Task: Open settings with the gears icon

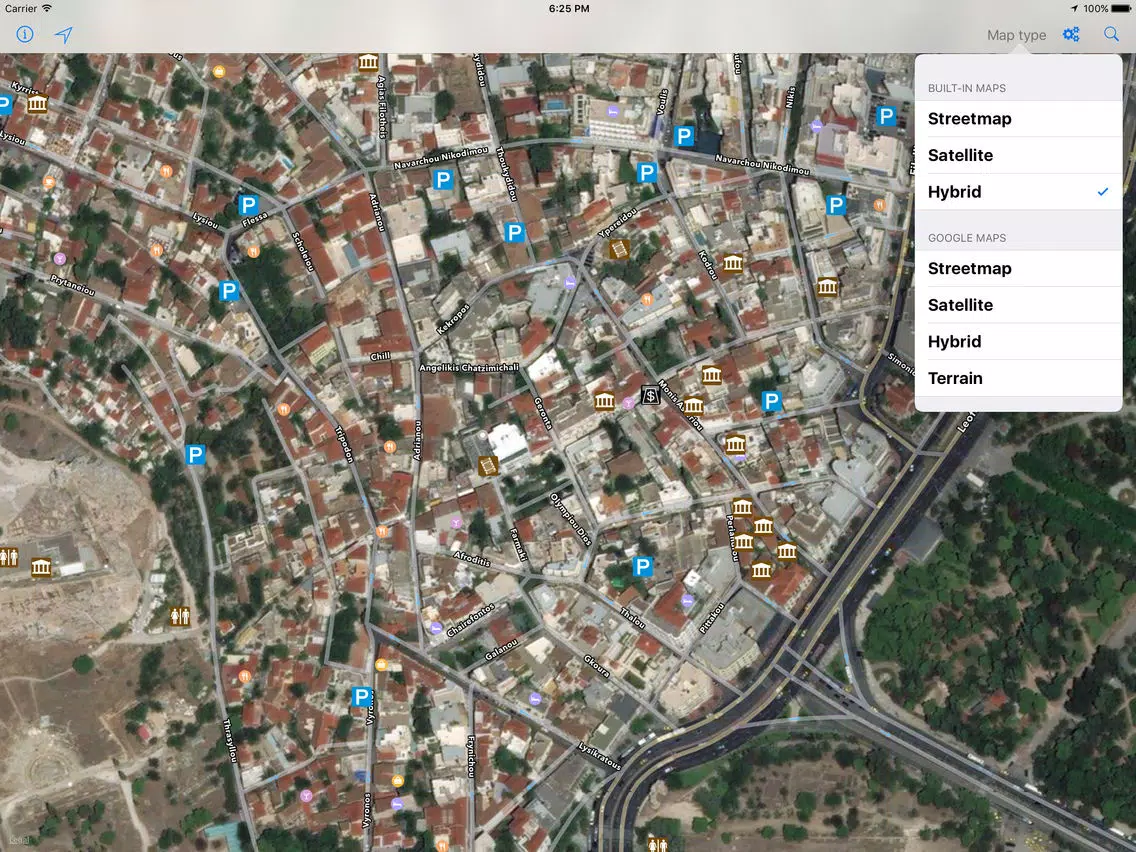Action: click(1071, 34)
